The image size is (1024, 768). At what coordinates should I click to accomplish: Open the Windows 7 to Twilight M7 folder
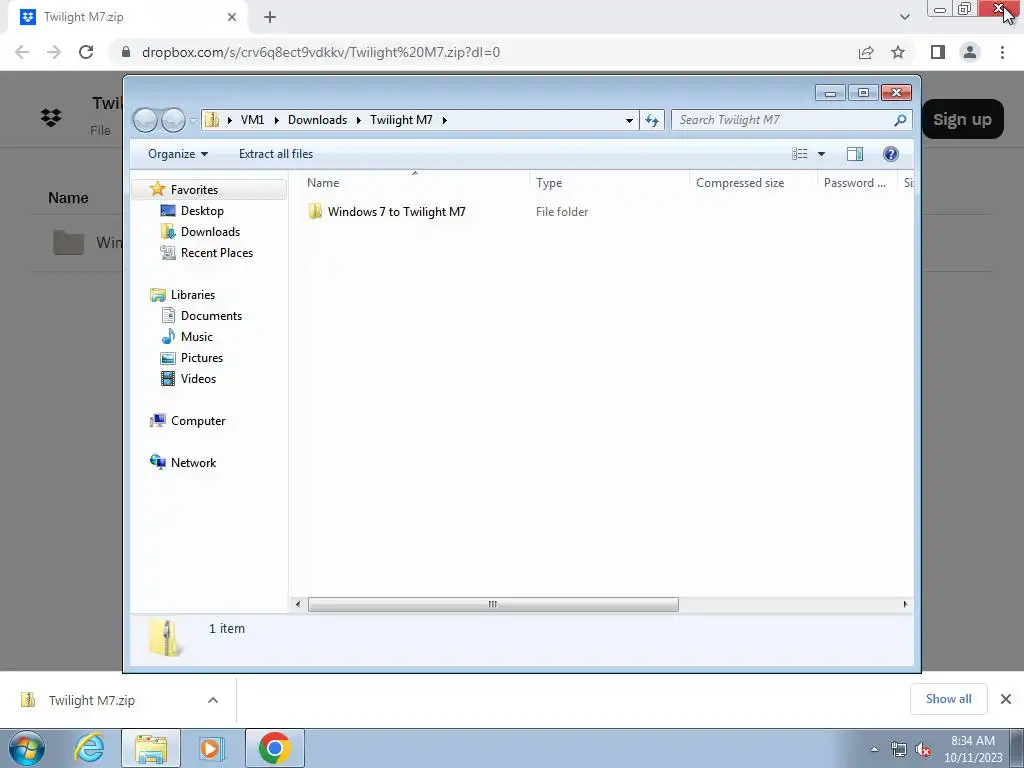(x=396, y=212)
